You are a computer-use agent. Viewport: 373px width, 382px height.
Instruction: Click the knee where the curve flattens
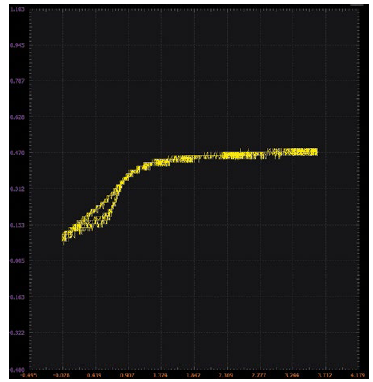tap(147, 166)
